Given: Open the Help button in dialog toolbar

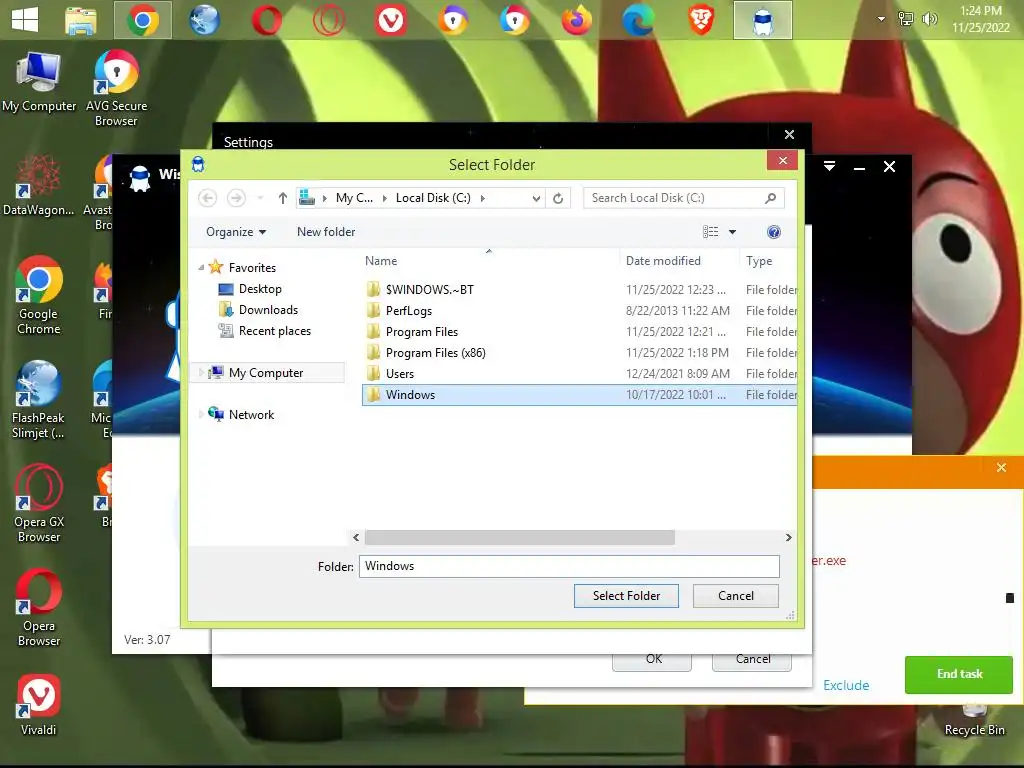Looking at the screenshot, I should tap(774, 232).
